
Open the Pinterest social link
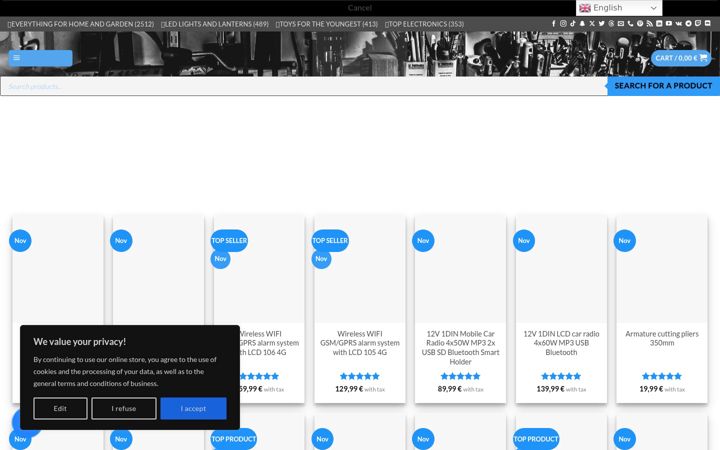[640, 23]
